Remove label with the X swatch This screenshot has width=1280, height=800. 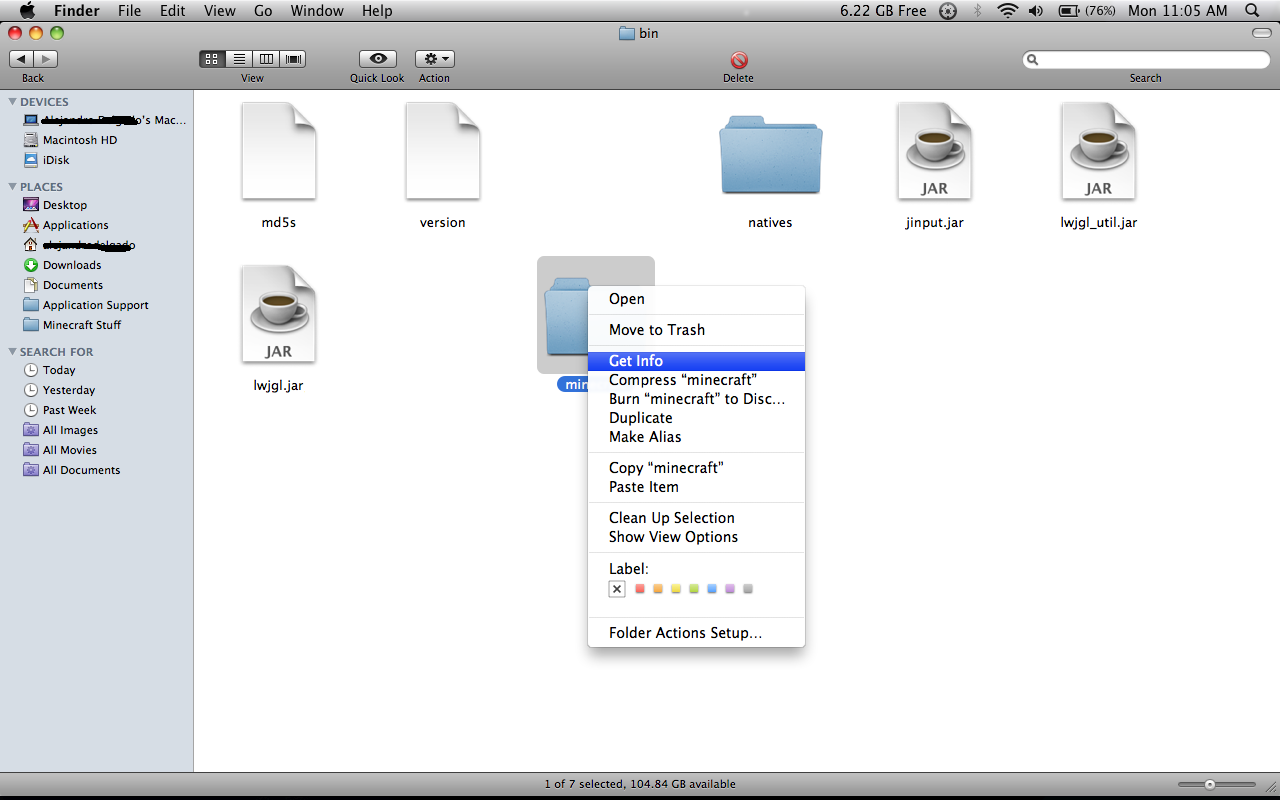click(x=617, y=589)
